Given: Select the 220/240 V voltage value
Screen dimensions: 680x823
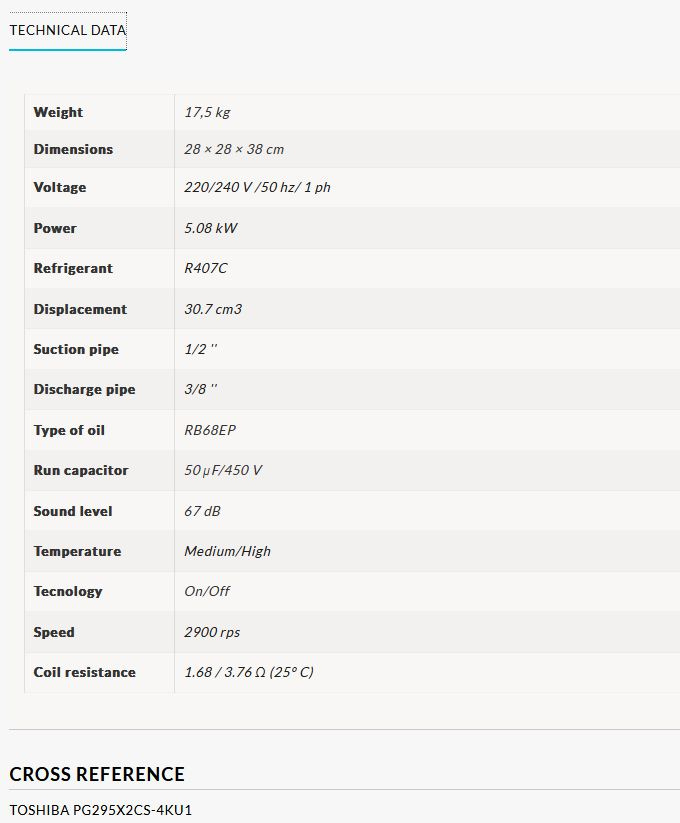Looking at the screenshot, I should tap(257, 187).
